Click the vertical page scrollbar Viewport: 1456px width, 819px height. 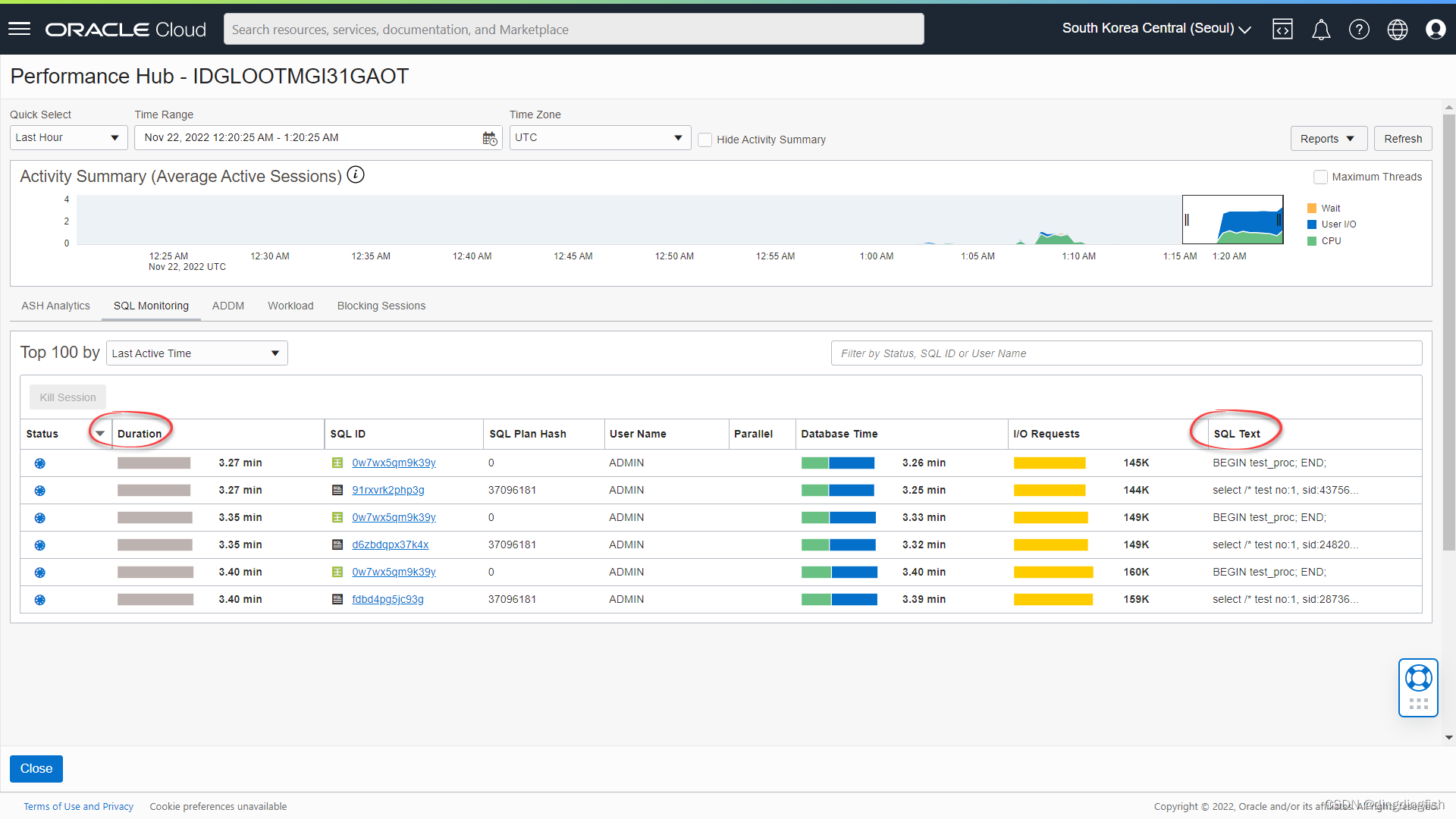(1449, 331)
